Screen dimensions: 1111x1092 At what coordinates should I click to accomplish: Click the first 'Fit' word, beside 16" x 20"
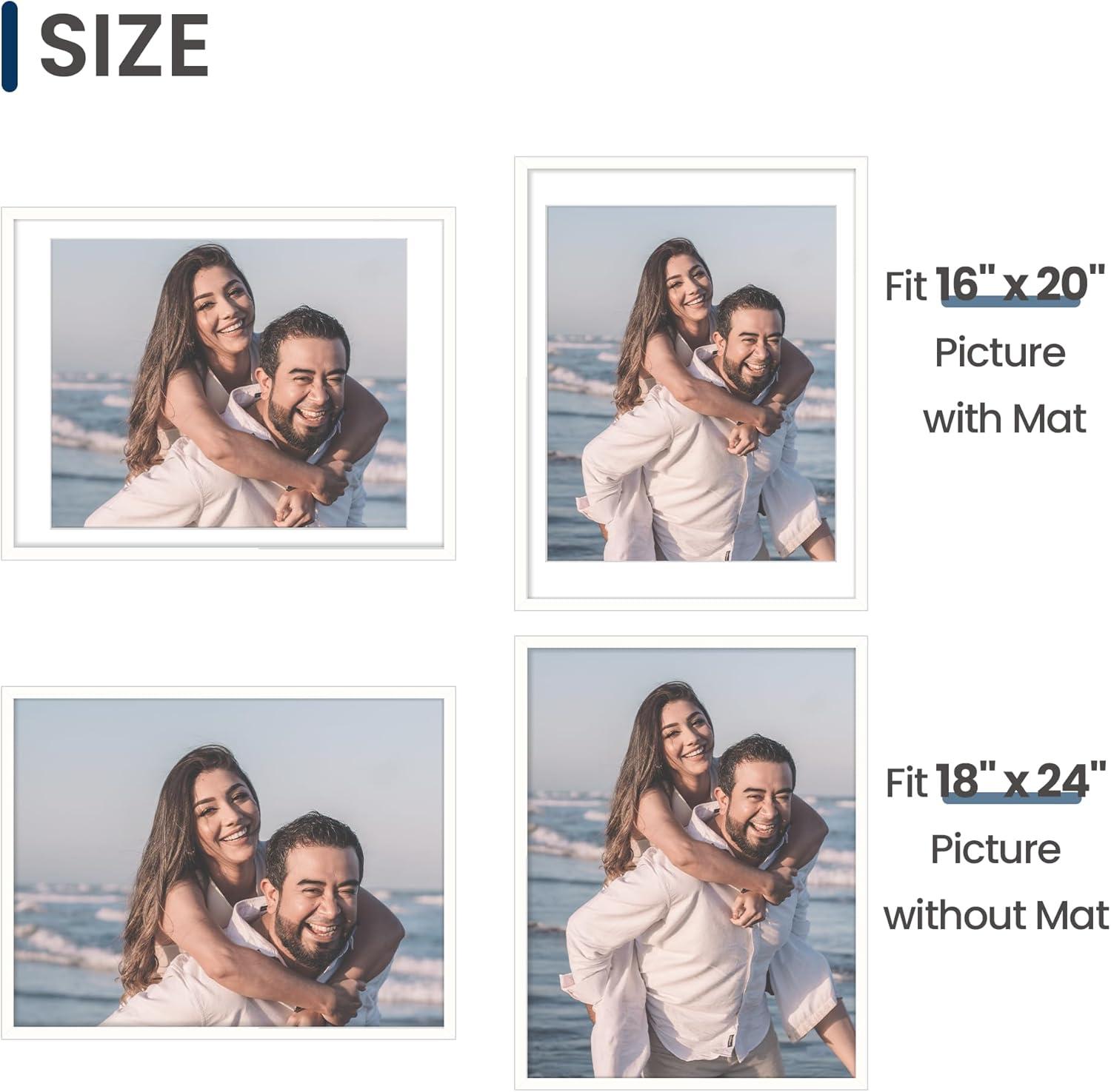pyautogui.click(x=906, y=286)
